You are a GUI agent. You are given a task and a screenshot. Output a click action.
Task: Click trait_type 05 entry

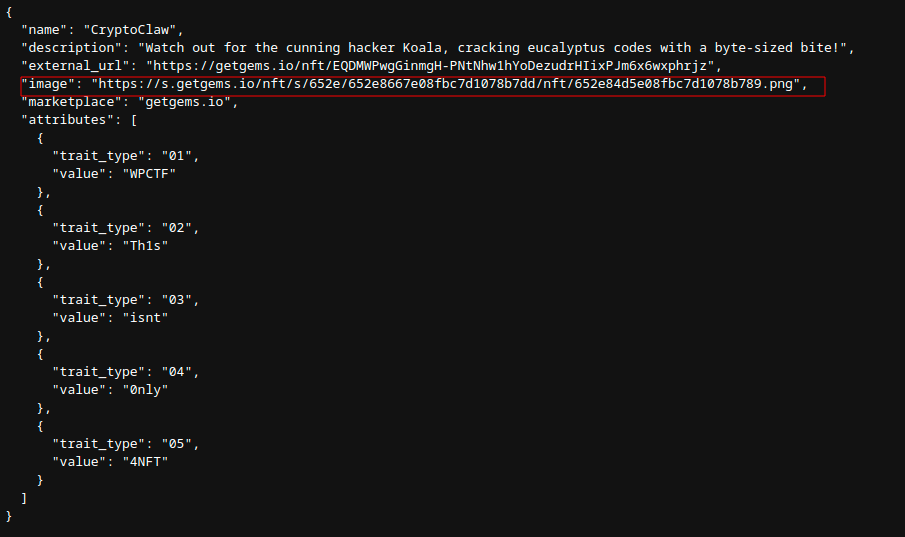click(x=126, y=444)
